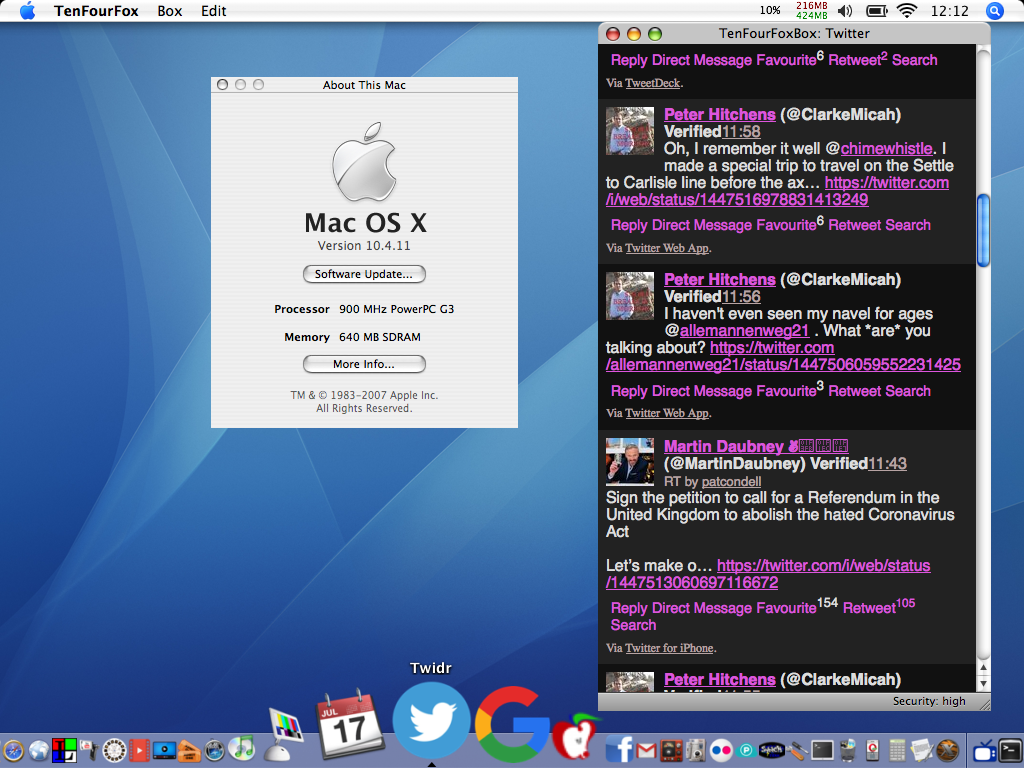The height and width of the screenshot is (768, 1024).
Task: Open the Edit menu
Action: [214, 11]
